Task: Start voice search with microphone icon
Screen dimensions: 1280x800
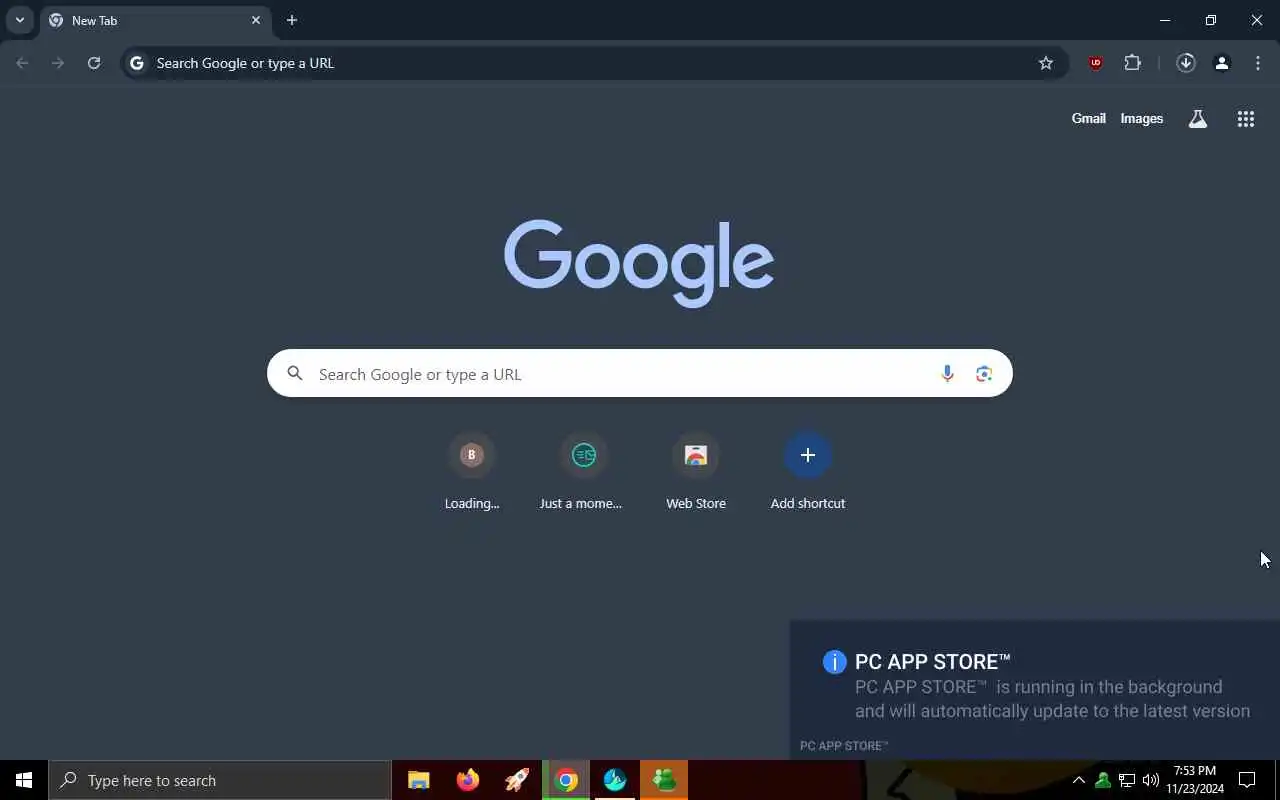Action: tap(947, 374)
